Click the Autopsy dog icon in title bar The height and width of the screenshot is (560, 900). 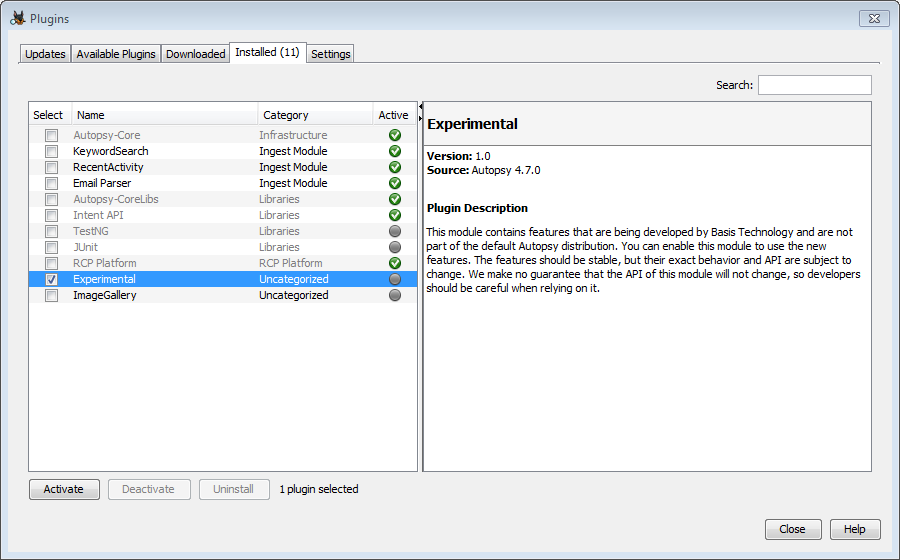pos(17,18)
